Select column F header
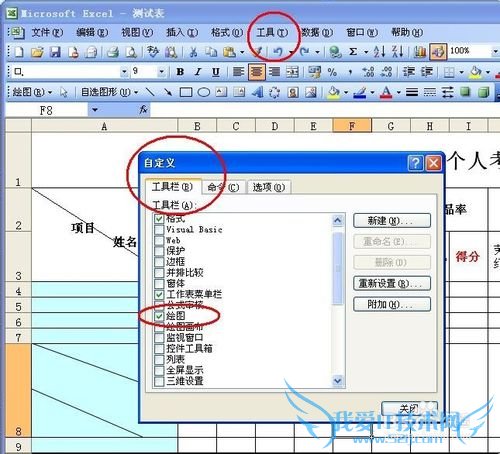 click(x=352, y=126)
